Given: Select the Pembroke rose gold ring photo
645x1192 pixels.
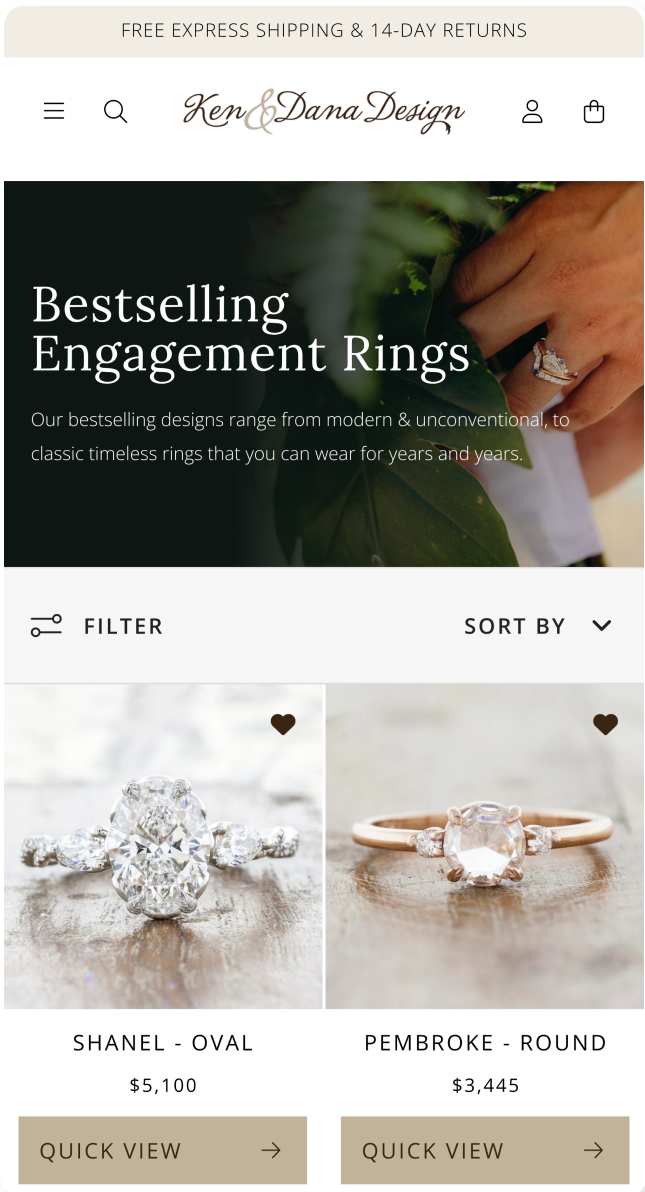Looking at the screenshot, I should (x=485, y=846).
